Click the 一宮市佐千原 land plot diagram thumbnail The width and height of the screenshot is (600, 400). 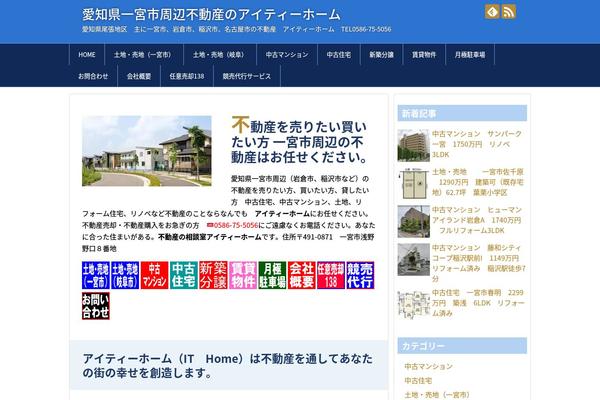(x=413, y=183)
